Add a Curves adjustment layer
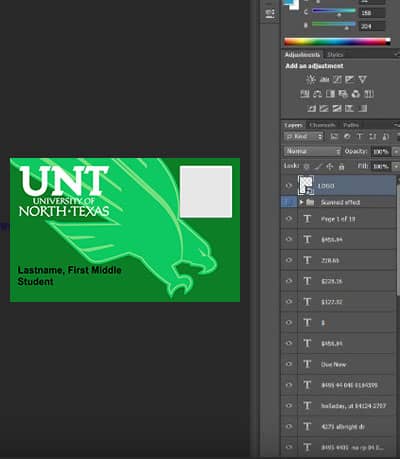Image resolution: width=400 pixels, height=459 pixels. (x=337, y=79)
